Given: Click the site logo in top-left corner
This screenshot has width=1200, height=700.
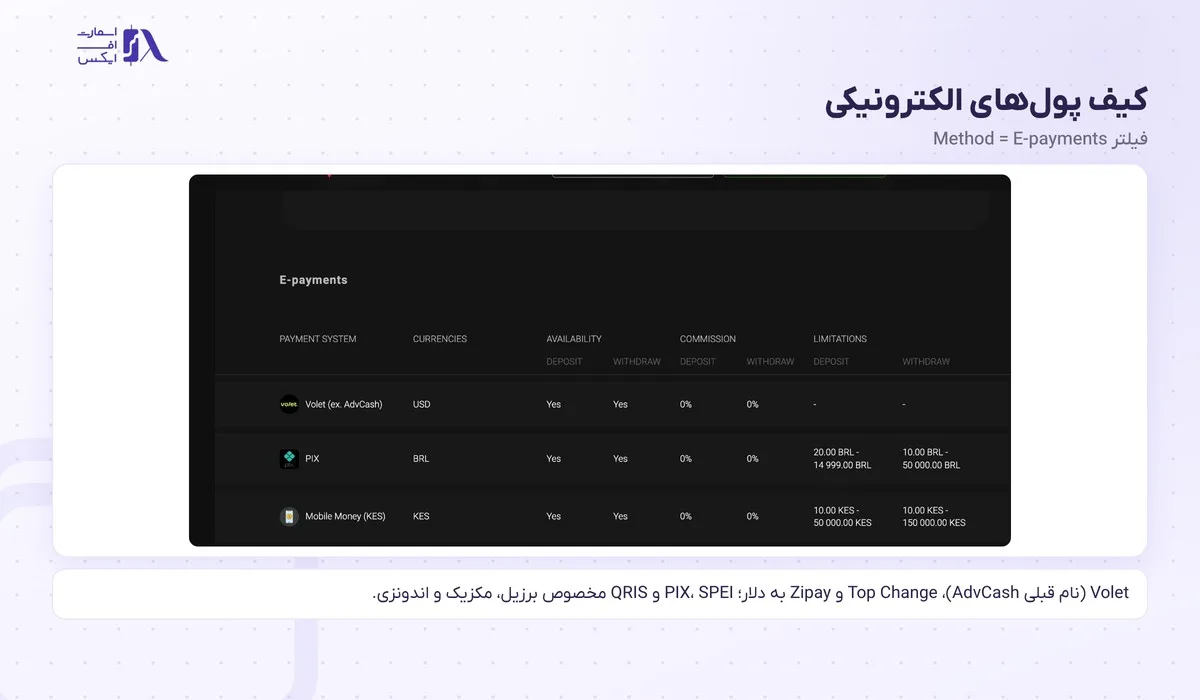Looking at the screenshot, I should pyautogui.click(x=122, y=45).
